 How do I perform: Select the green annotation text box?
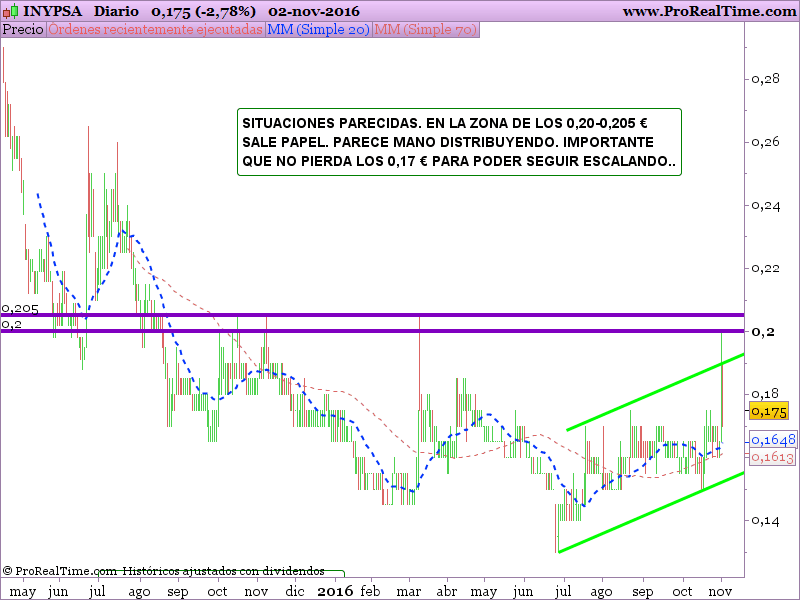click(459, 142)
